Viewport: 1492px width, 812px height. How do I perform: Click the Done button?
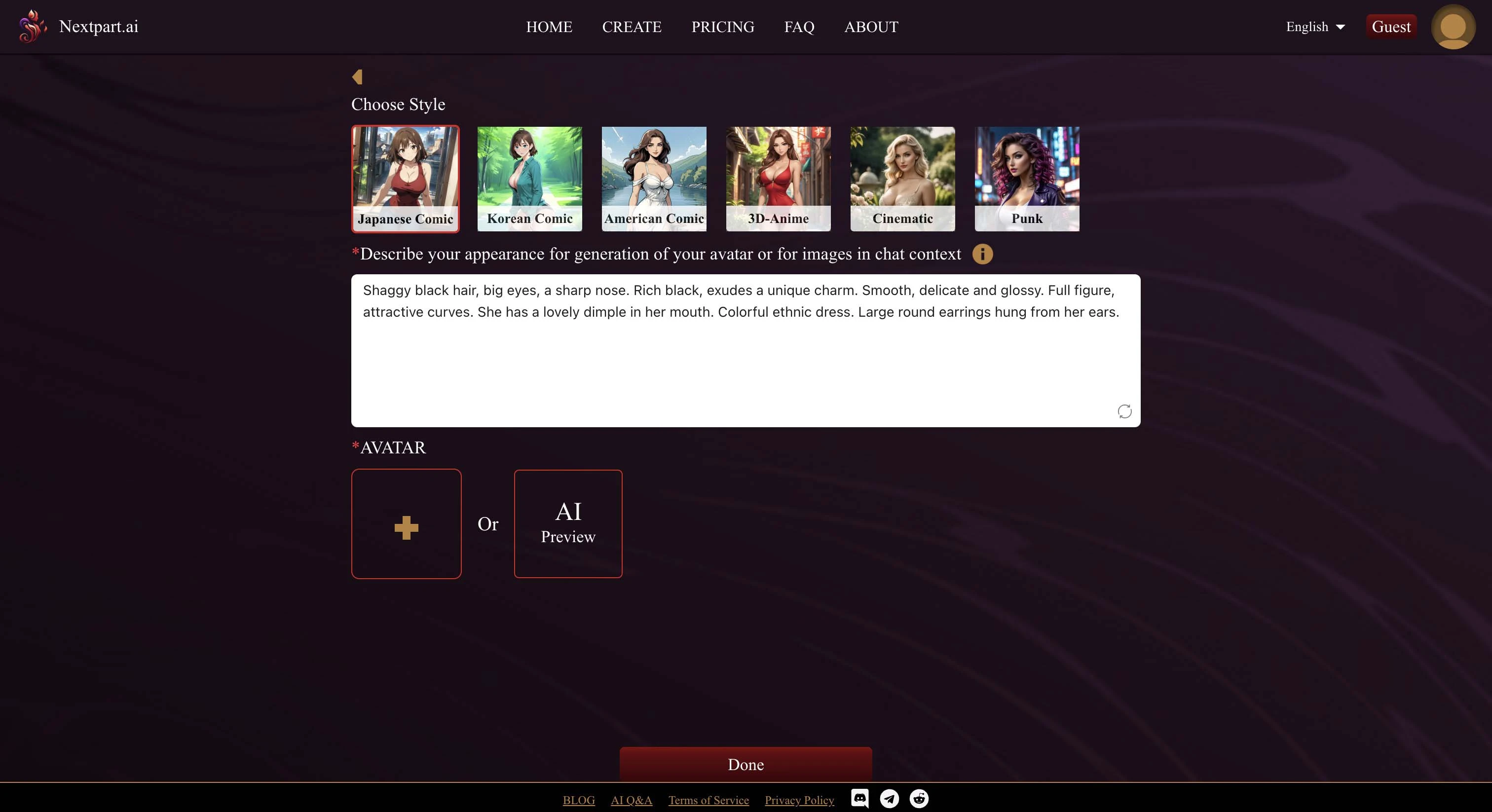[x=745, y=763]
